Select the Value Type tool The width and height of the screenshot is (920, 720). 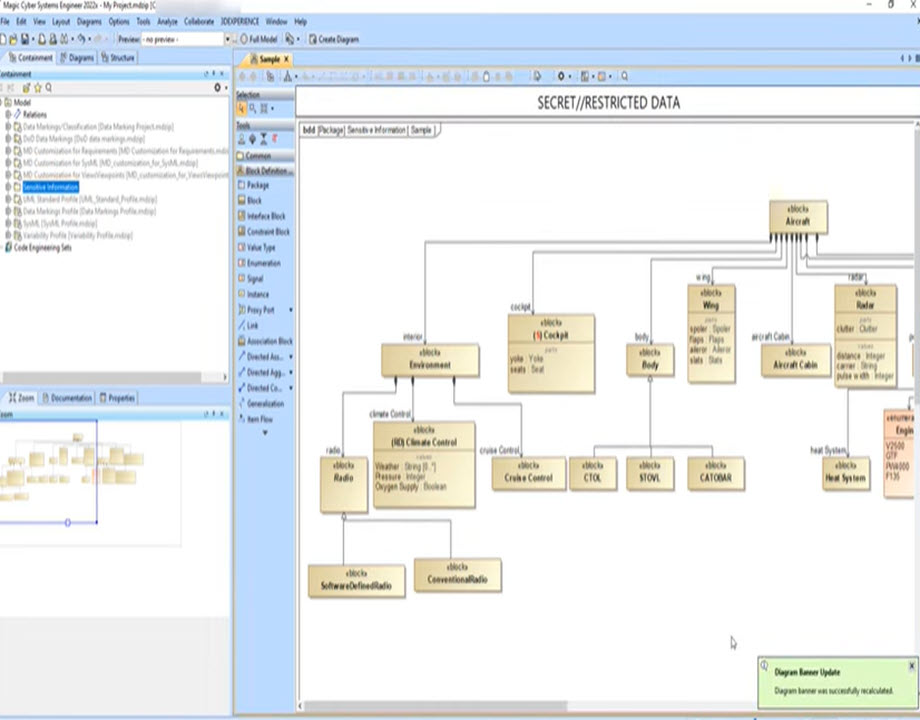click(260, 247)
